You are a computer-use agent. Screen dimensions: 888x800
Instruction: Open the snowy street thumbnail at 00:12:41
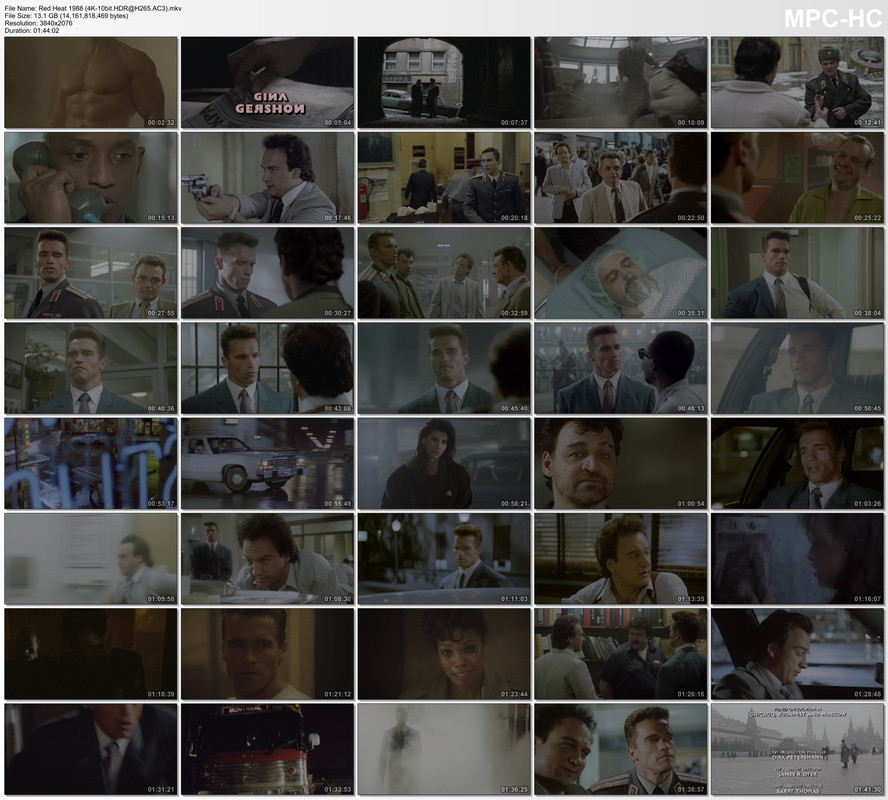point(797,83)
